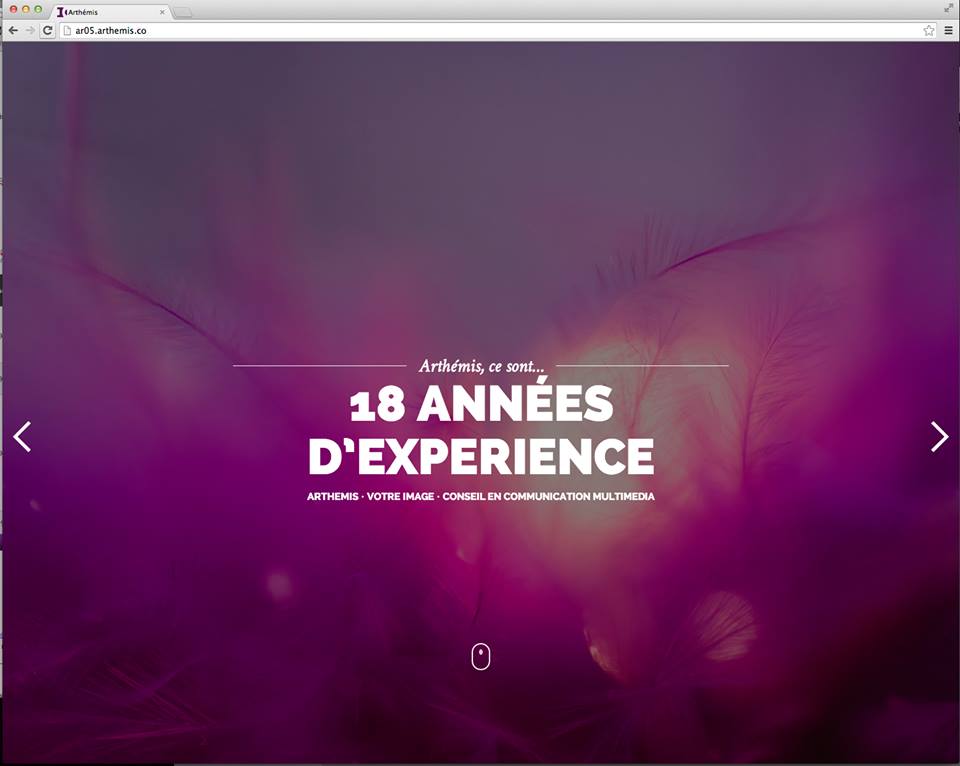Click the browser forward arrow
The height and width of the screenshot is (766, 960).
(30, 30)
